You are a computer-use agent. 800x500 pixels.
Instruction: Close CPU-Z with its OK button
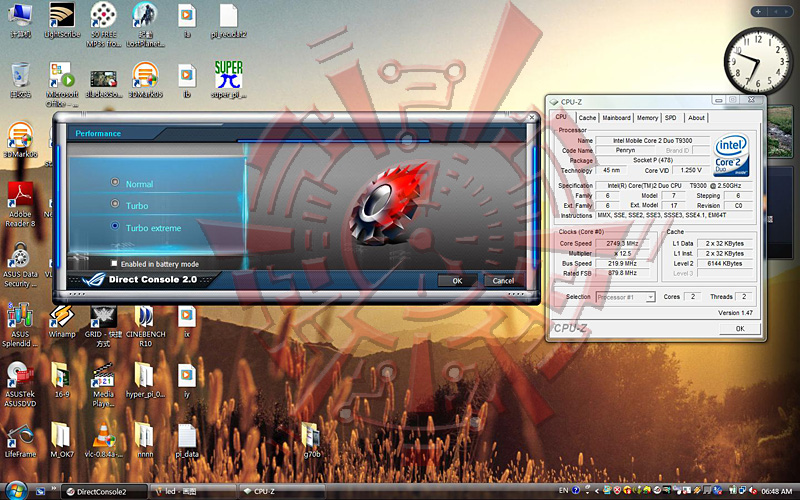[740, 329]
